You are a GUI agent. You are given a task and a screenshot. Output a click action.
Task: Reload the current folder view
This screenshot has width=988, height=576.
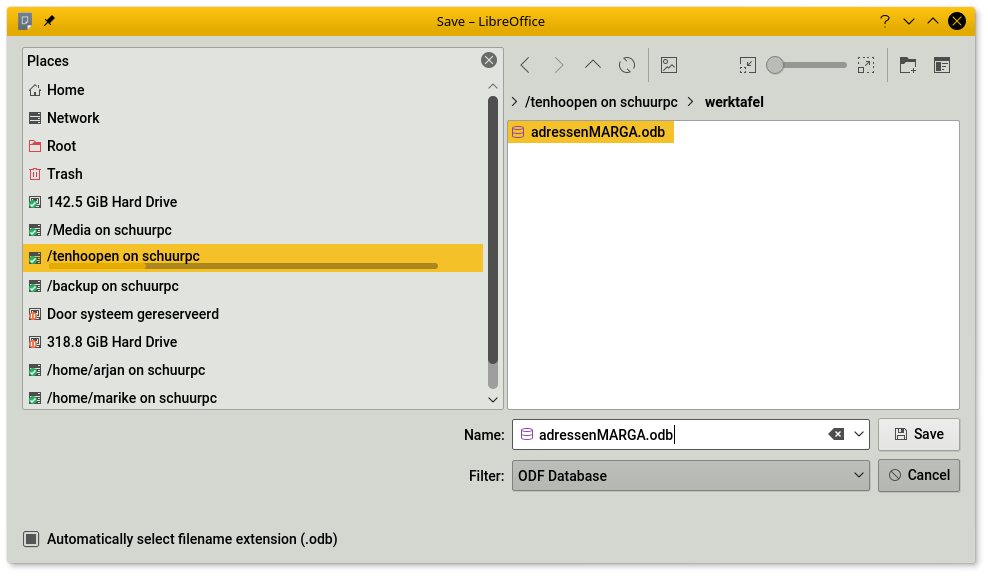(627, 65)
